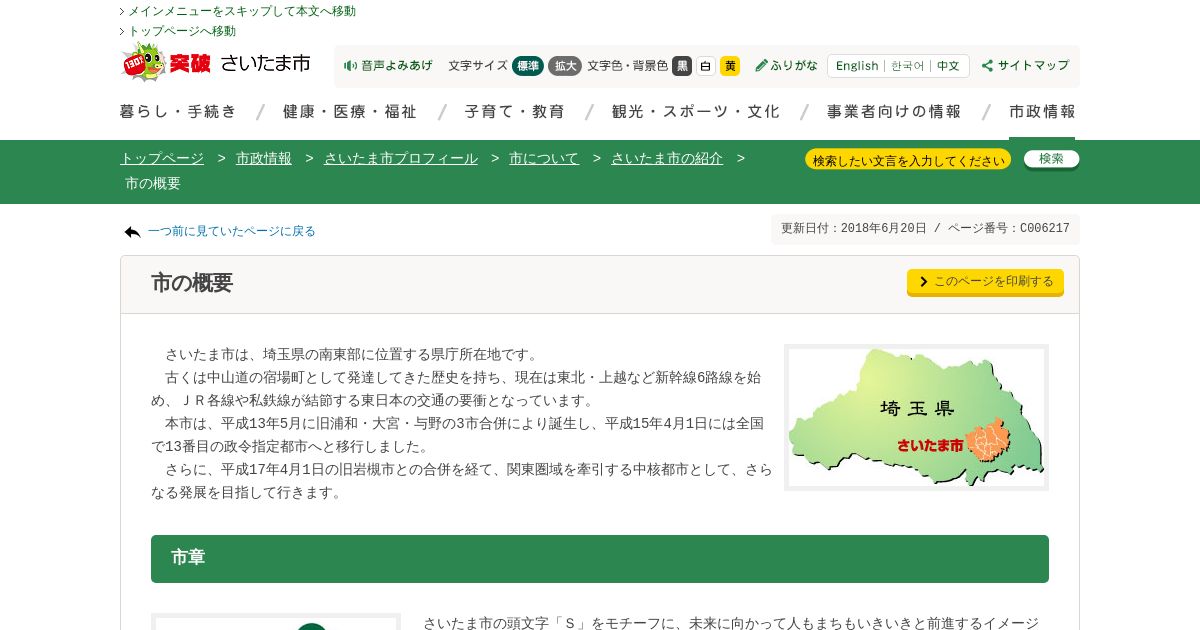Click 一つ前に見ていたページに戻る link
1200x630 pixels.
point(232,231)
